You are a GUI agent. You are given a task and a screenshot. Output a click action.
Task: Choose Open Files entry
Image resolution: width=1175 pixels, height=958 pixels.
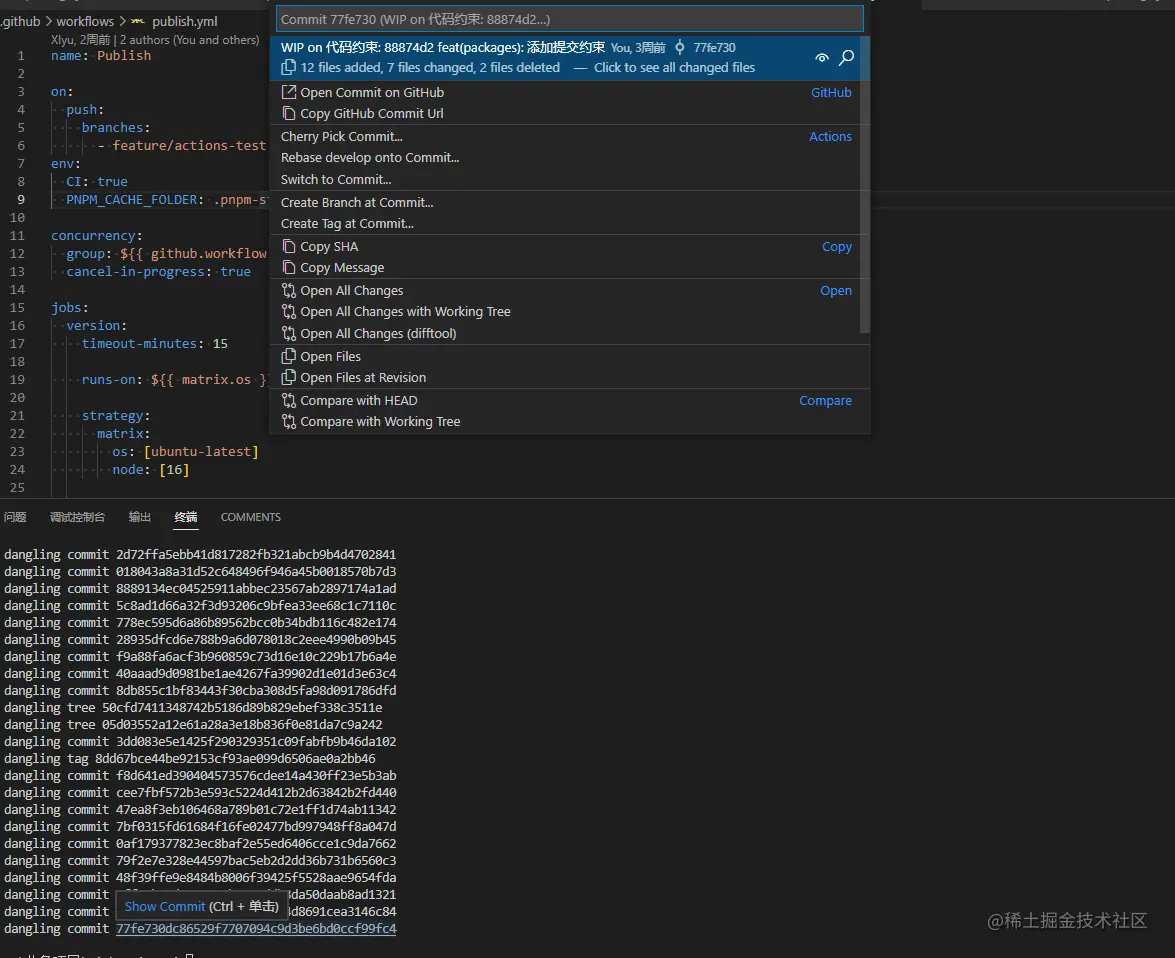[x=570, y=357]
